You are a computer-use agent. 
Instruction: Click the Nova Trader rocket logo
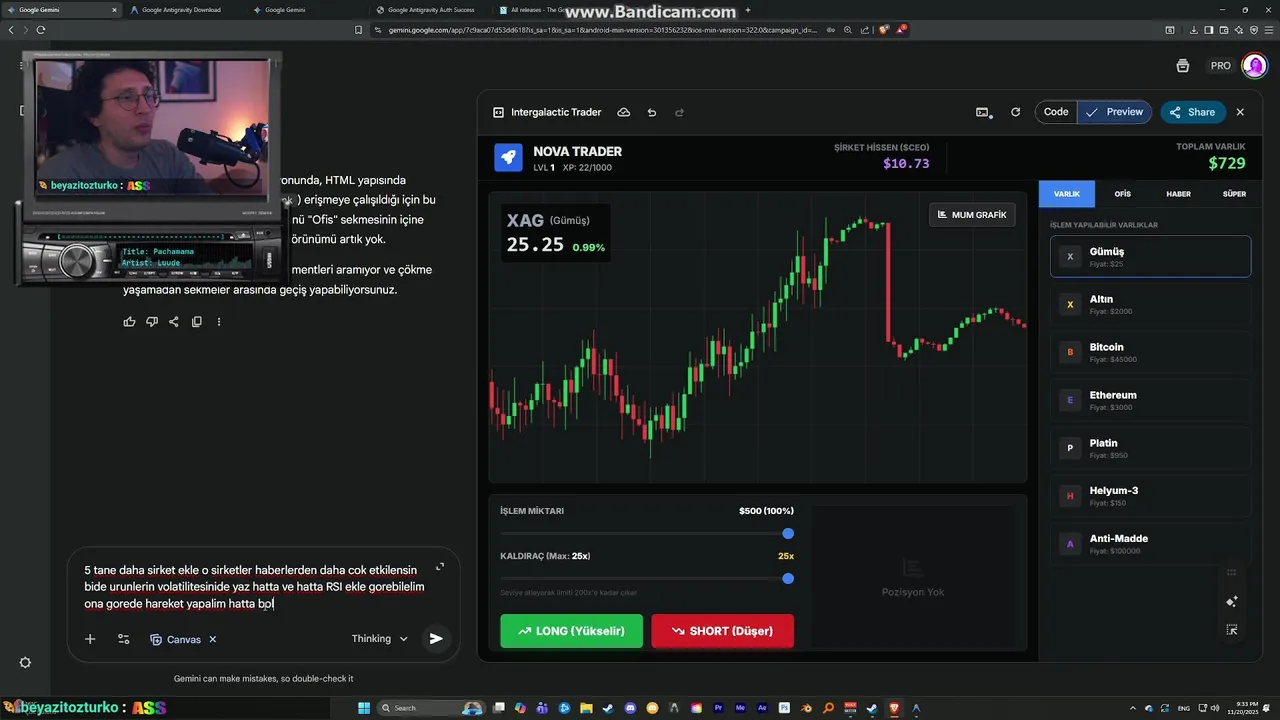[508, 158]
